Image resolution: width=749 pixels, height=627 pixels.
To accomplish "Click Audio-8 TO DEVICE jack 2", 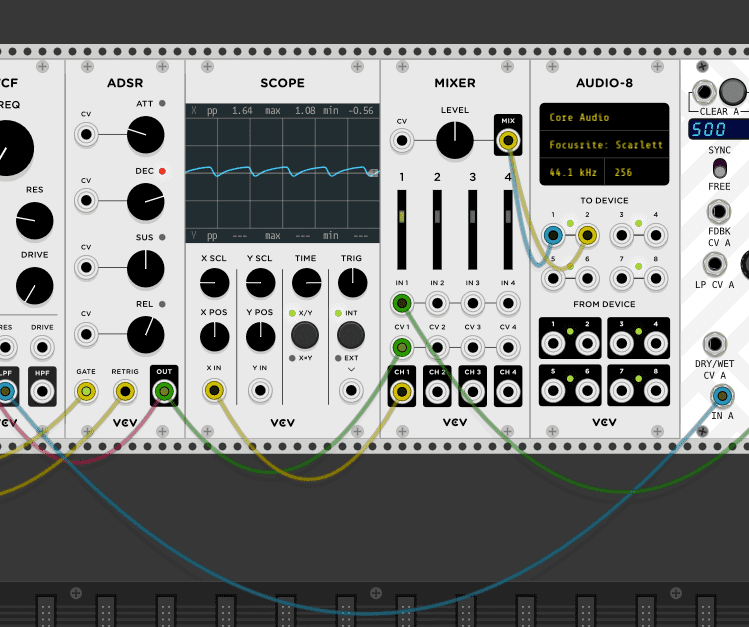I will tap(587, 235).
